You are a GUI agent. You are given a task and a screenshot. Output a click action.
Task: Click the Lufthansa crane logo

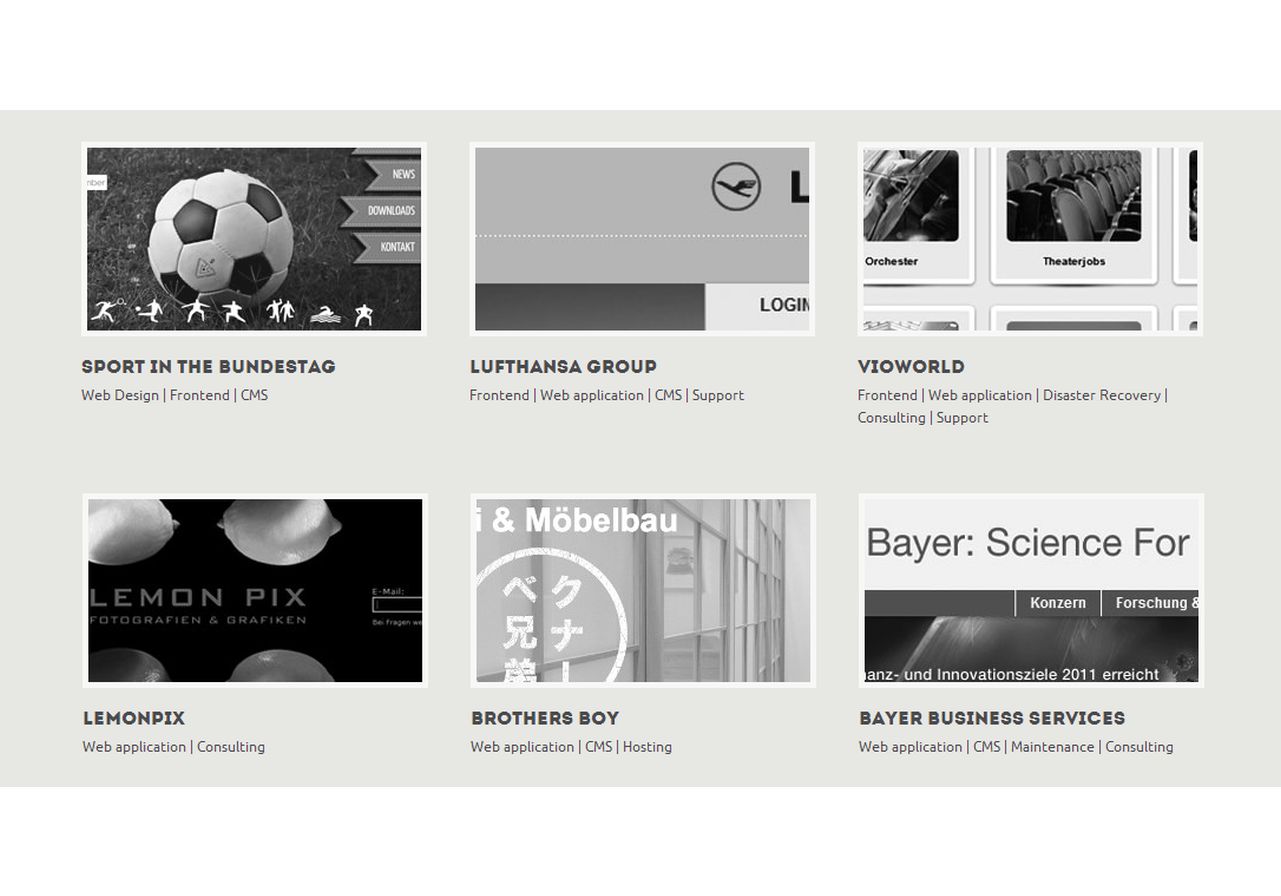[736, 188]
